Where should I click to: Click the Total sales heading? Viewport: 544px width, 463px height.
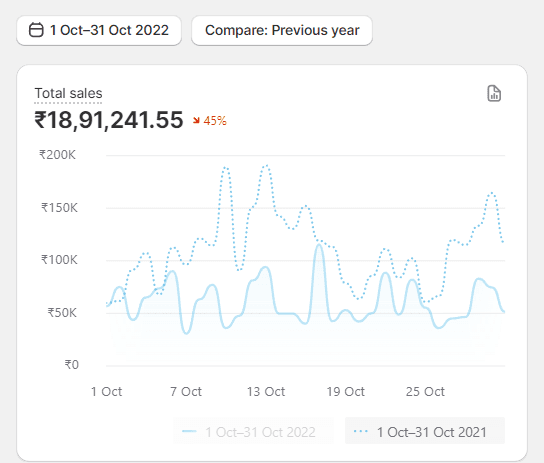pos(68,93)
